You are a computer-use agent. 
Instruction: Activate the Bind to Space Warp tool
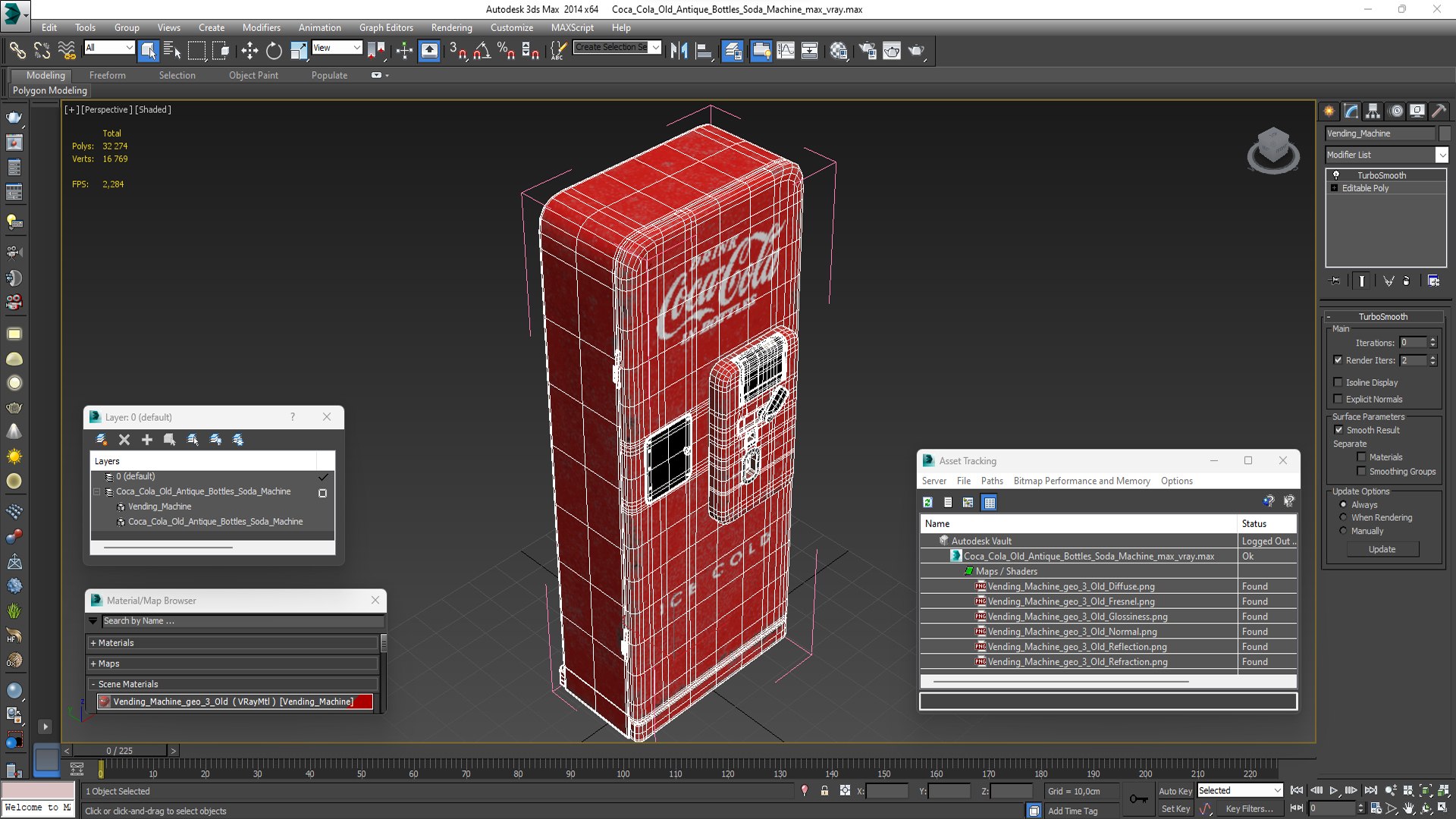[x=67, y=51]
